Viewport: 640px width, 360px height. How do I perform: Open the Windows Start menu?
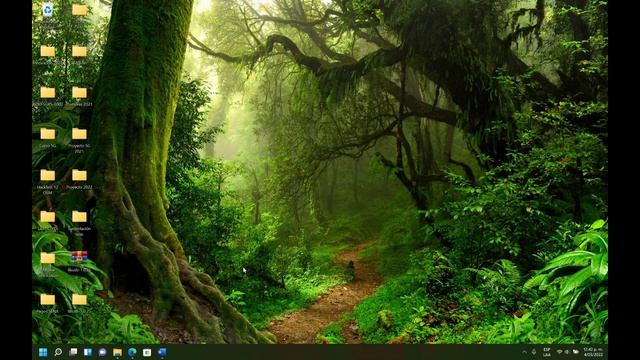43,352
